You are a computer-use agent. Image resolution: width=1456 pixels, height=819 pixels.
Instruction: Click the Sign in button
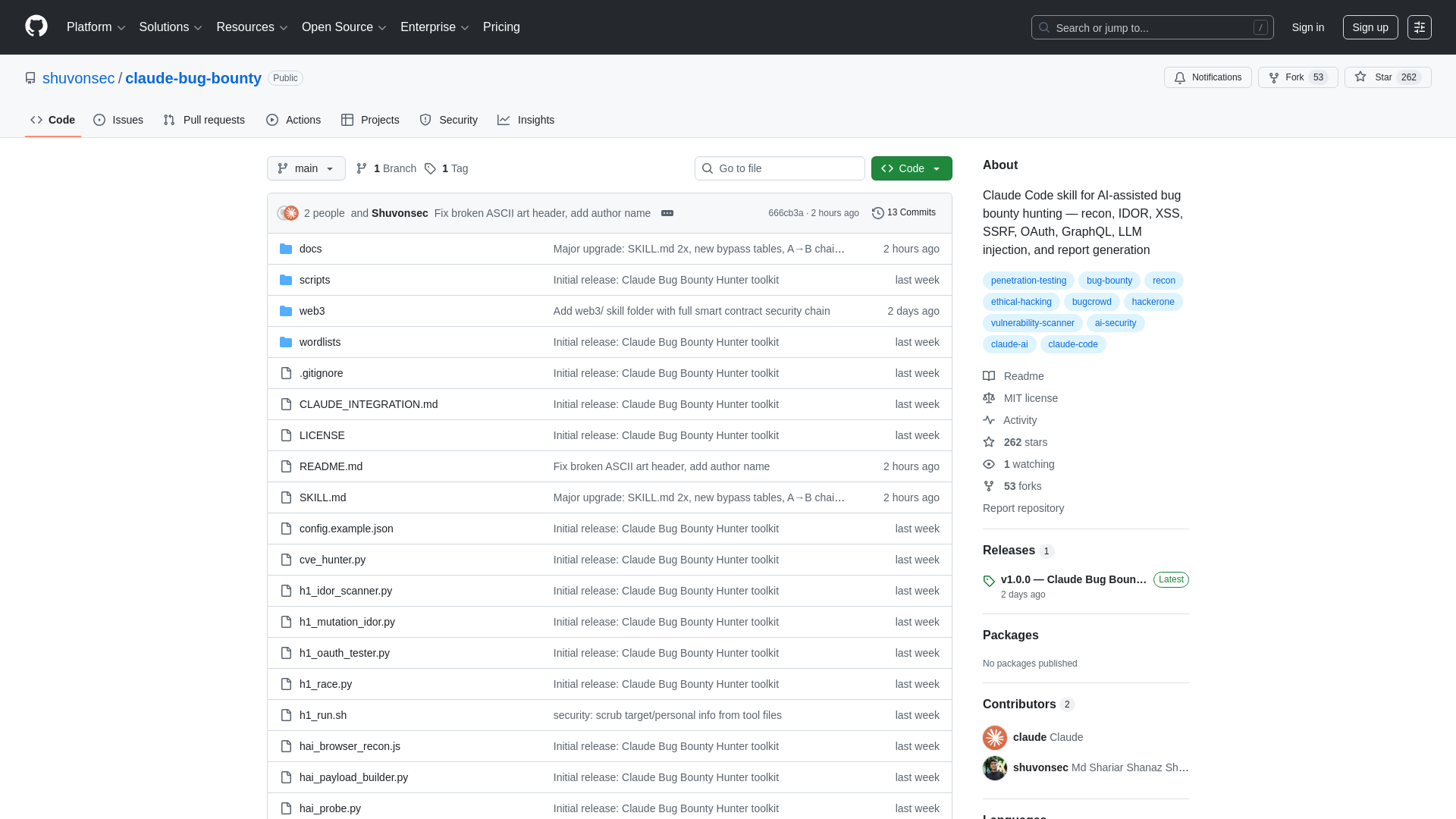click(1307, 27)
